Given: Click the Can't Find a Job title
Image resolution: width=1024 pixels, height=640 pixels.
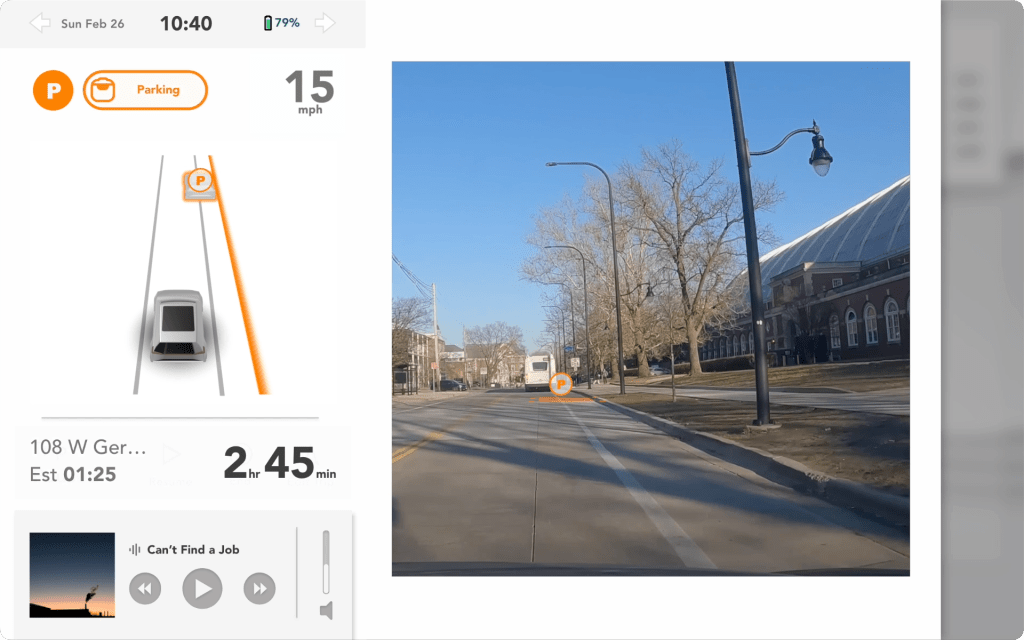Looking at the screenshot, I should [x=193, y=550].
